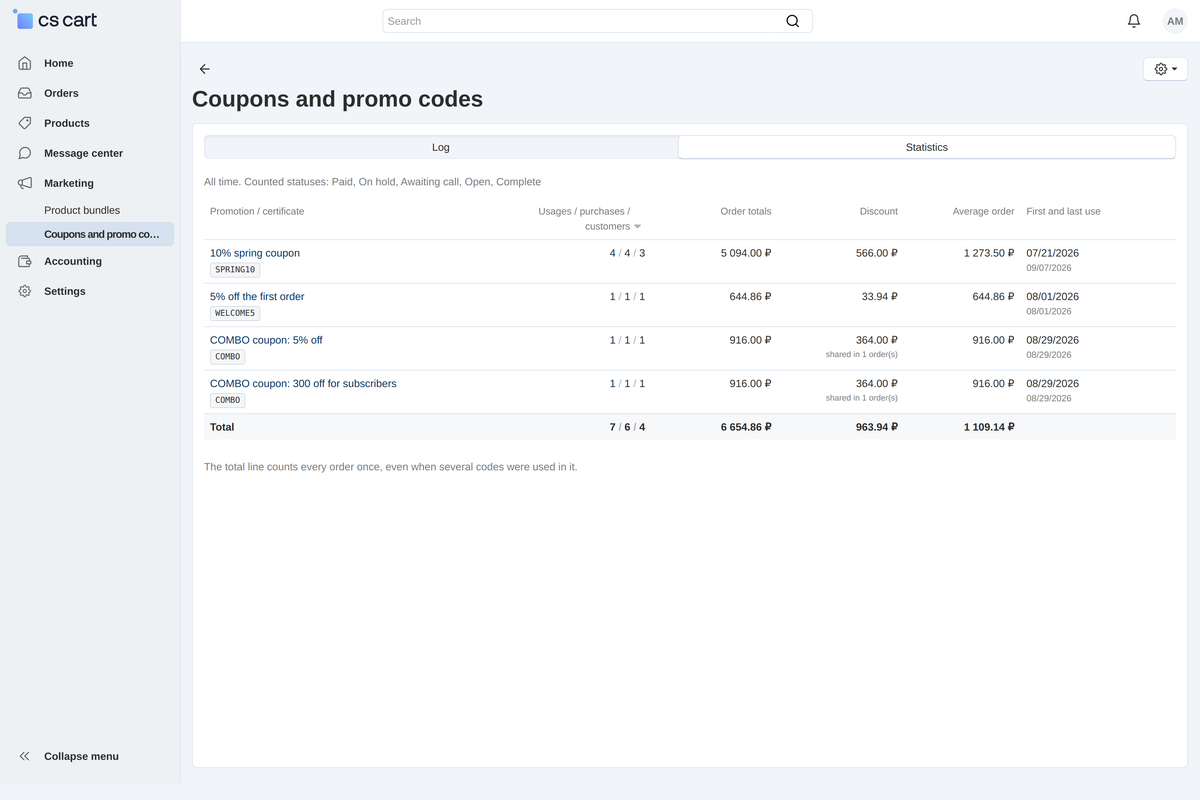The width and height of the screenshot is (1200, 800).
Task: Select Coupons and promo codes submenu item
Action: (90, 234)
